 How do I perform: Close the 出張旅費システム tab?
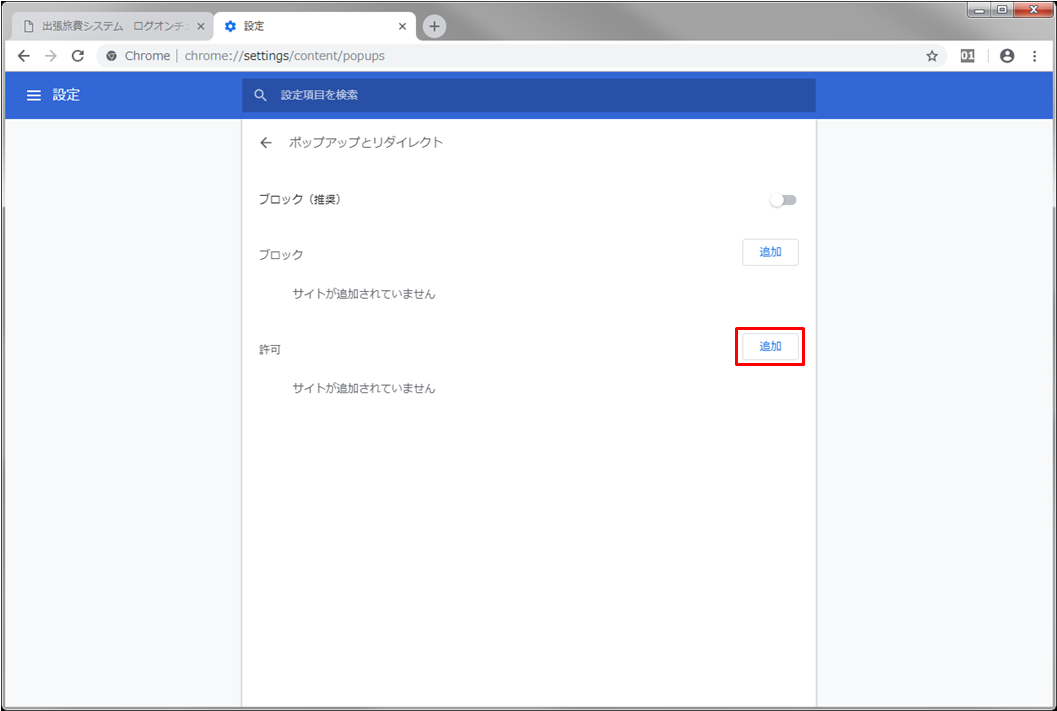point(200,26)
